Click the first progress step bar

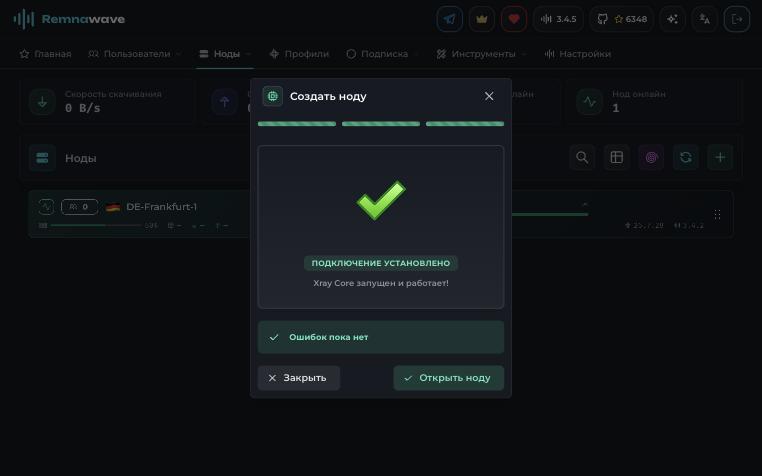click(297, 124)
